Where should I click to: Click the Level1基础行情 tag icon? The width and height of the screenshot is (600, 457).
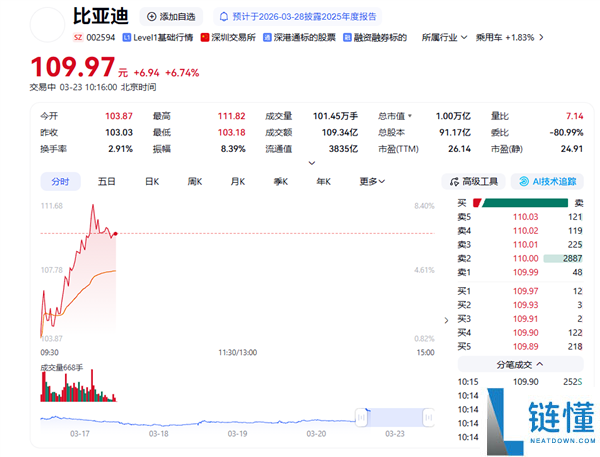coord(126,38)
